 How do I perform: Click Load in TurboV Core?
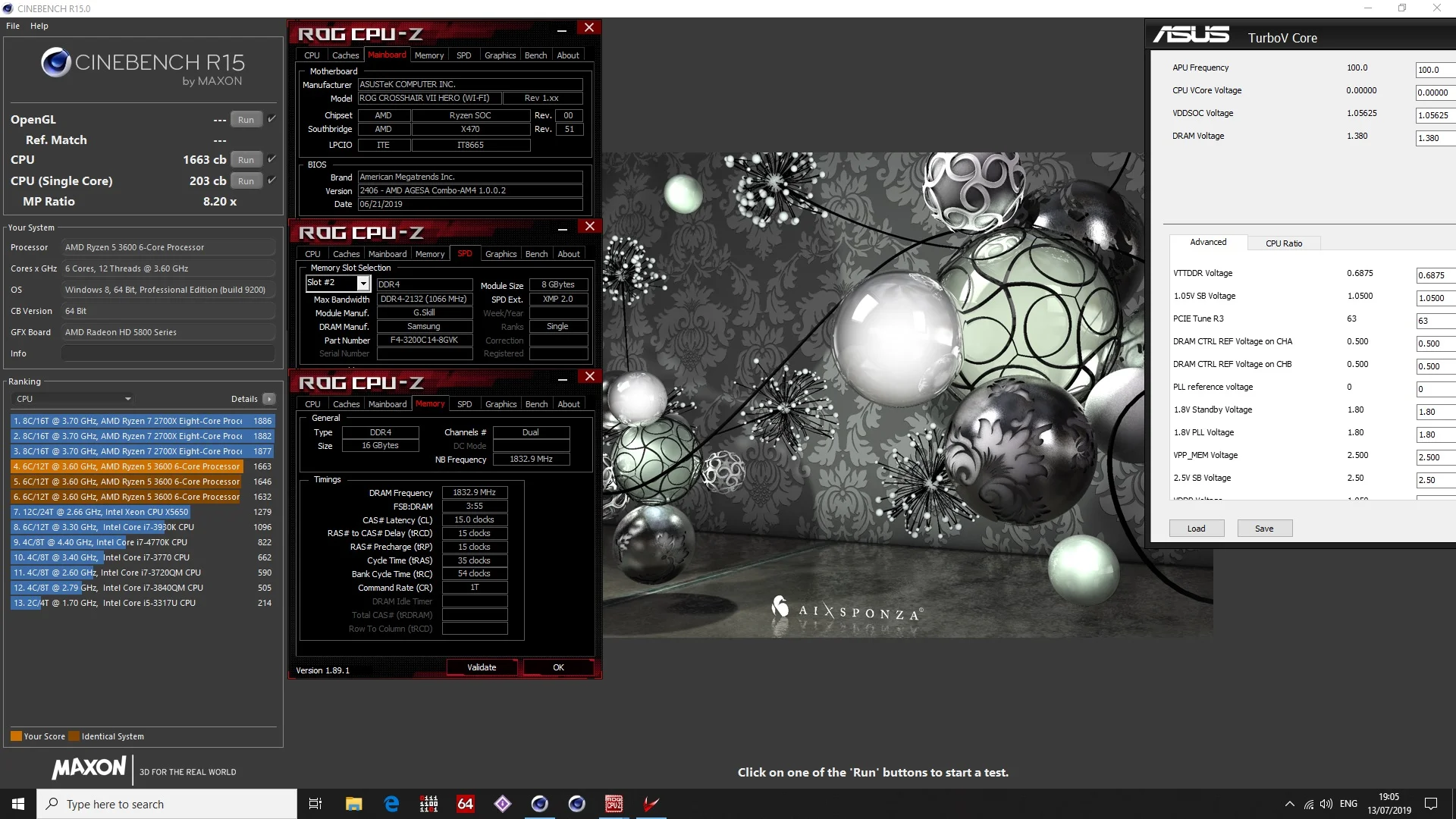[x=1196, y=529]
